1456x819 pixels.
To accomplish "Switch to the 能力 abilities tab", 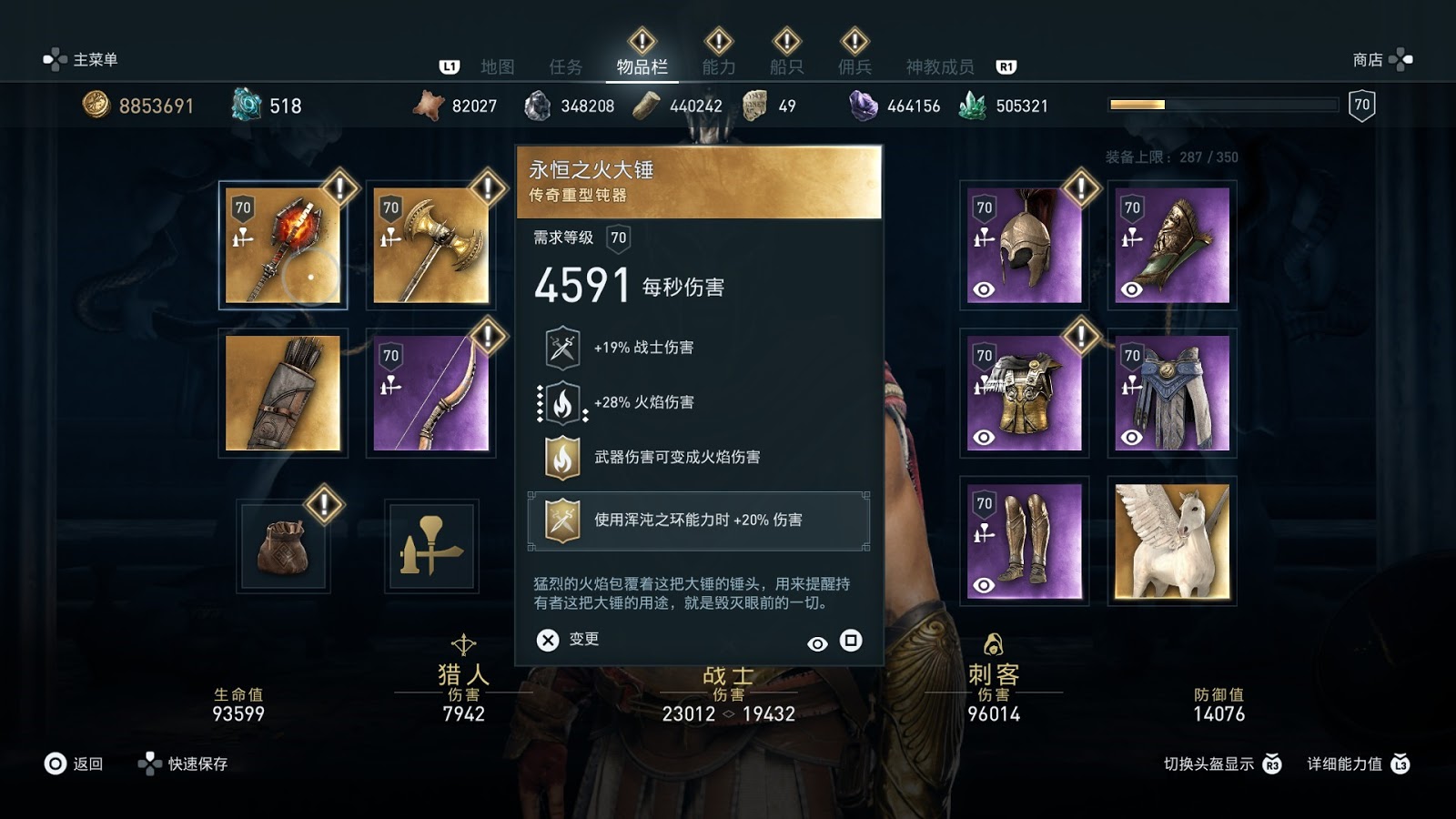I will point(719,66).
